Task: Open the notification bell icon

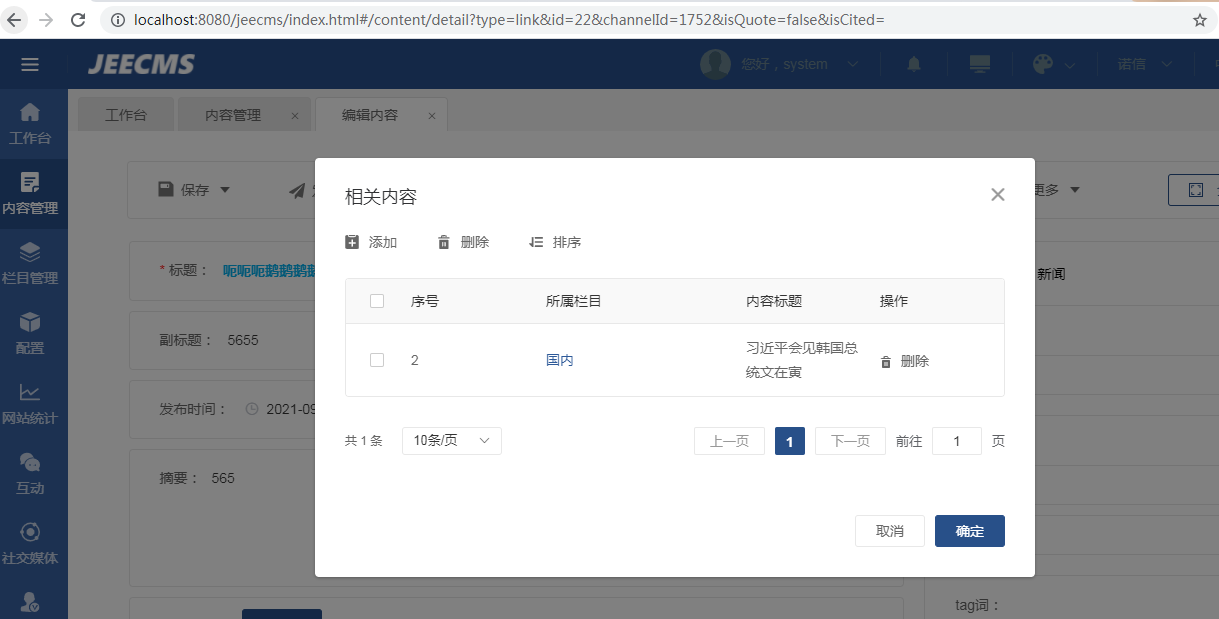Action: tap(913, 64)
